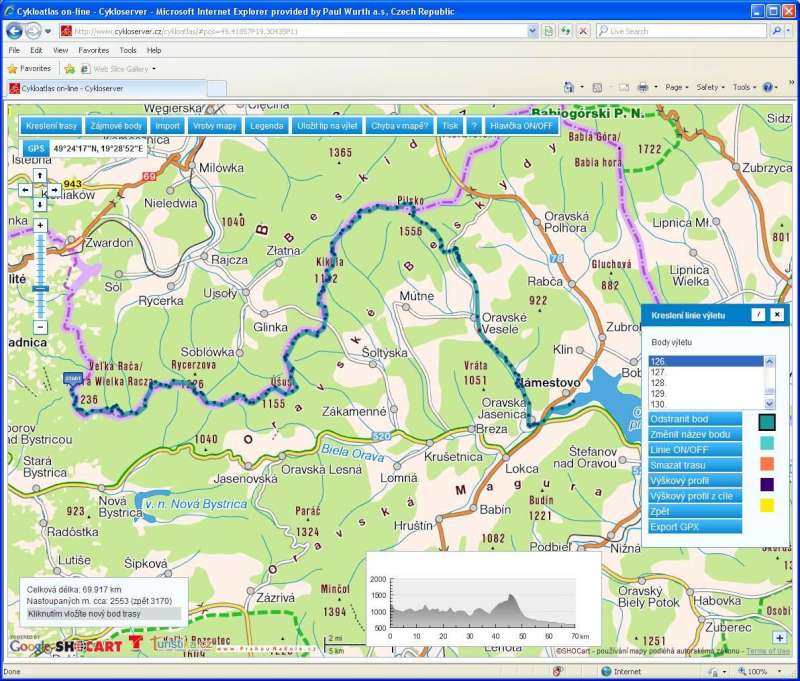Viewport: 800px width, 681px height.
Task: Pan the map up with arrow button
Action: 39,175
